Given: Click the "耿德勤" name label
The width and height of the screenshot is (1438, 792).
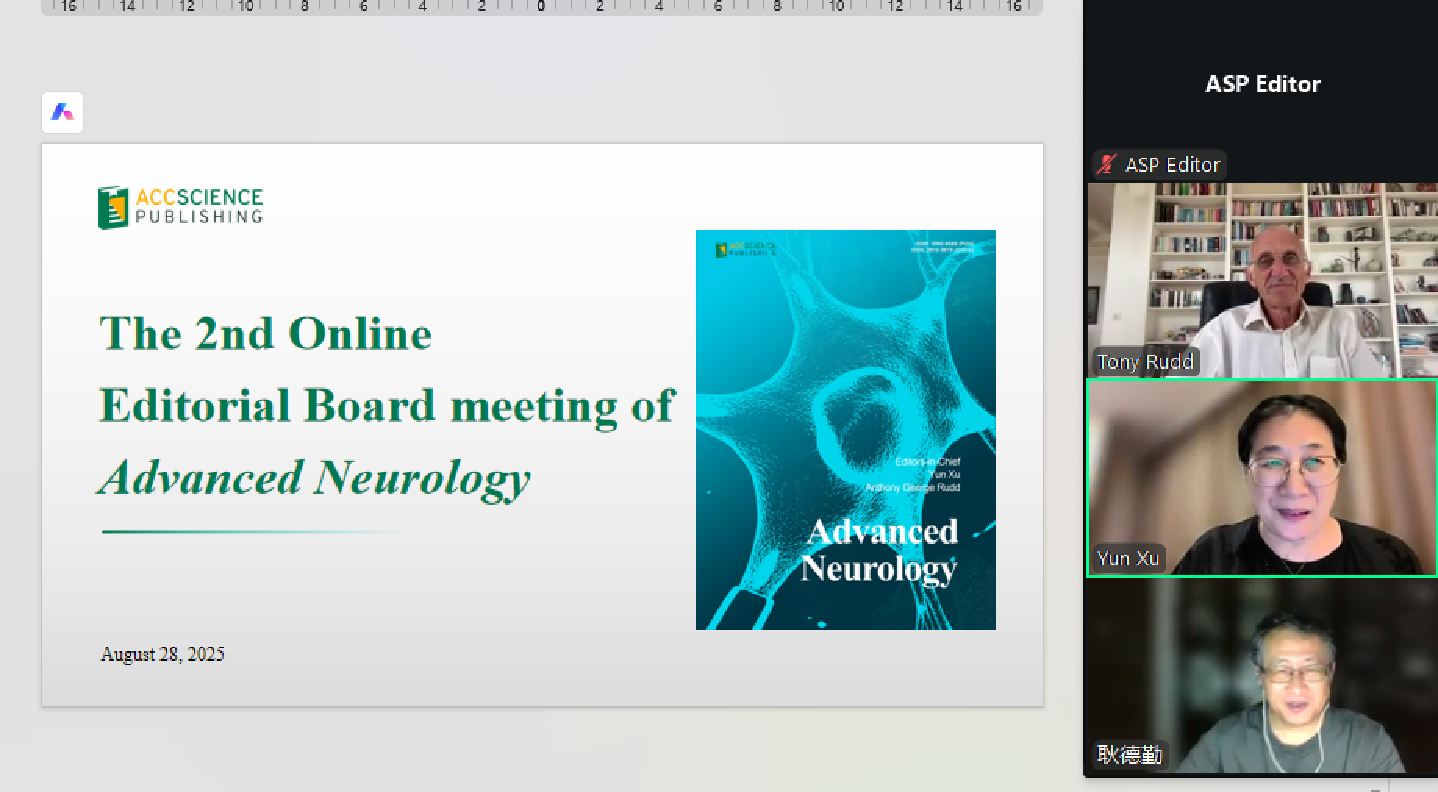Looking at the screenshot, I should [1130, 754].
